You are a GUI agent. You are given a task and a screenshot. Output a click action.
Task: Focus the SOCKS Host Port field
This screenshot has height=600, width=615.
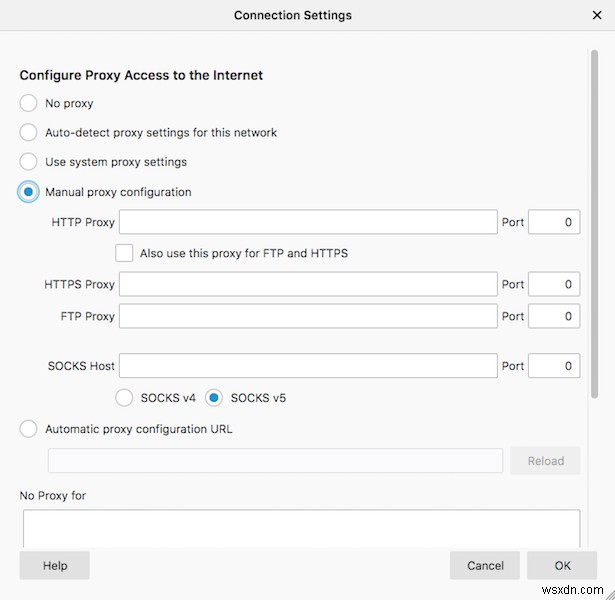pyautogui.click(x=554, y=366)
